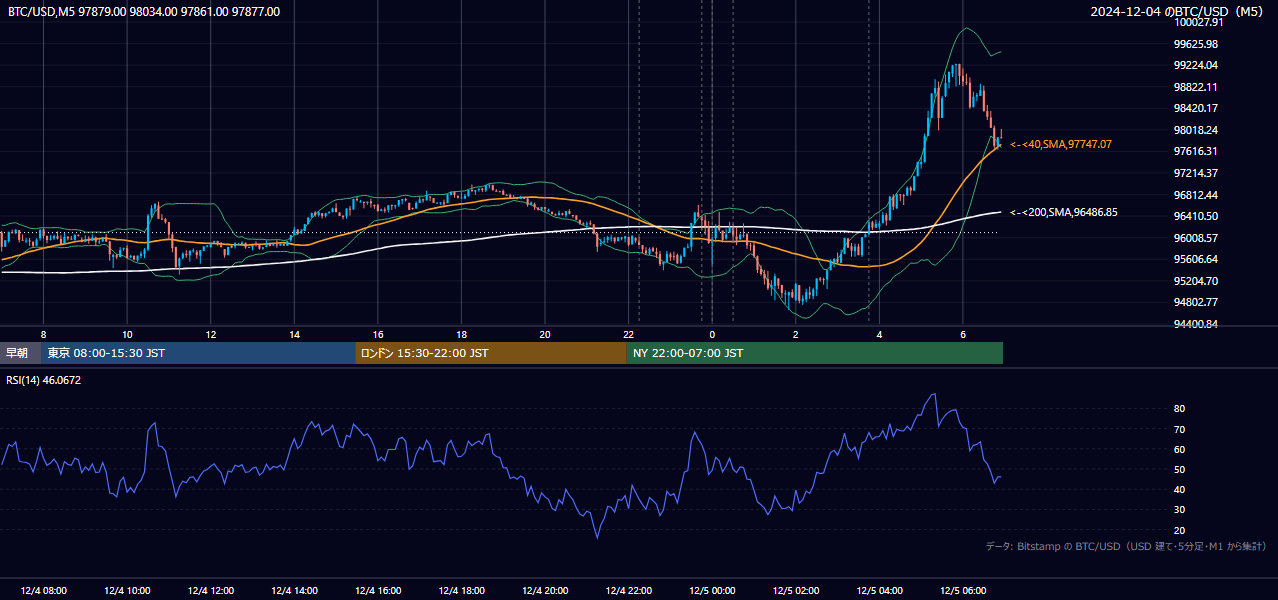Click price axis value 98822.11
The width and height of the screenshot is (1278, 600).
pos(1196,87)
